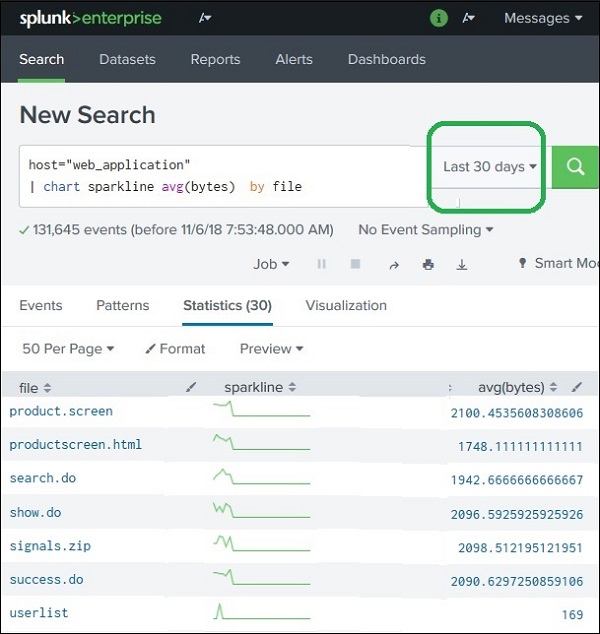Edit the avg(bytes) column with pencil icon
The image size is (600, 634).
pyautogui.click(x=577, y=387)
